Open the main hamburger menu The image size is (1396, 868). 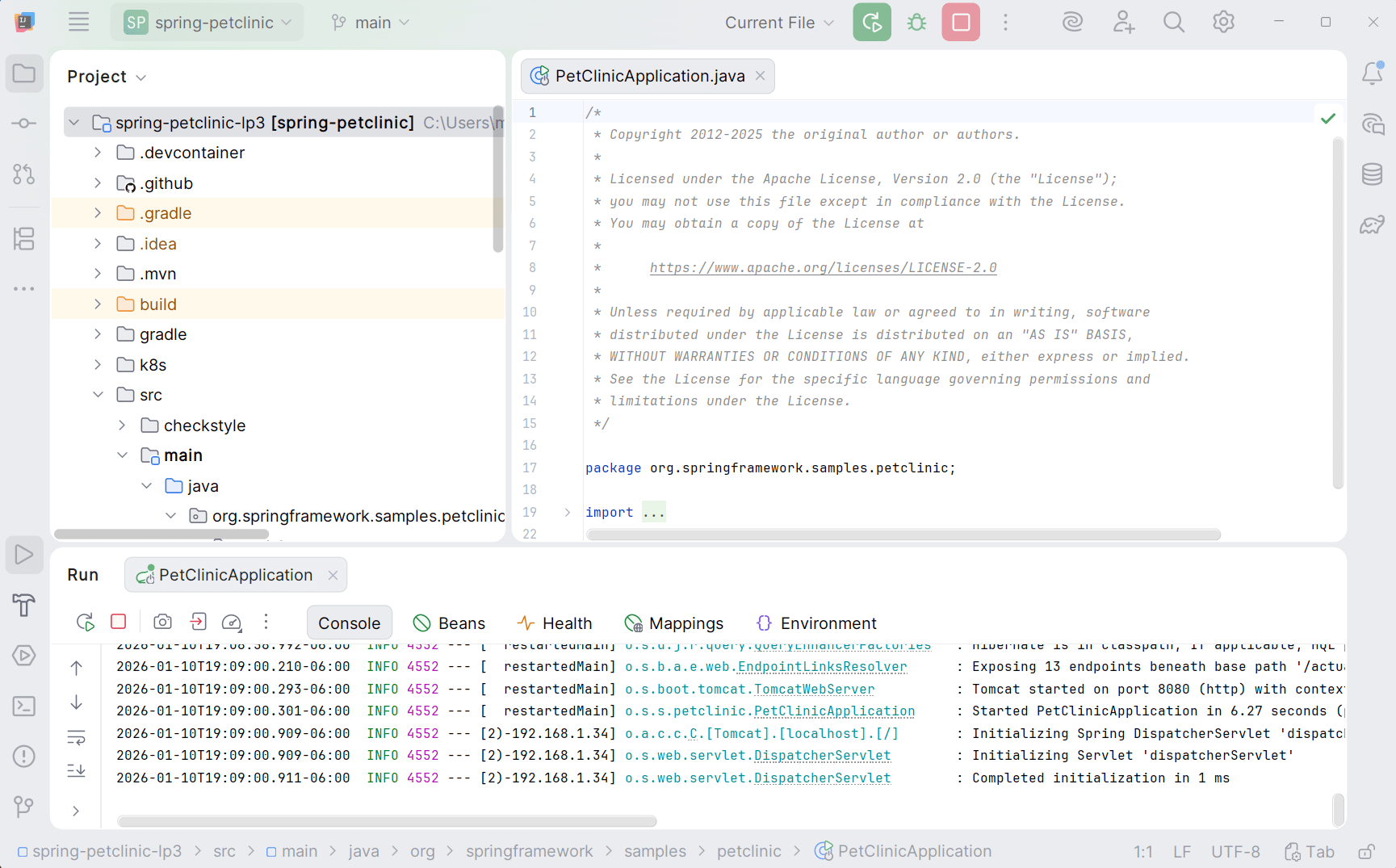(x=78, y=22)
